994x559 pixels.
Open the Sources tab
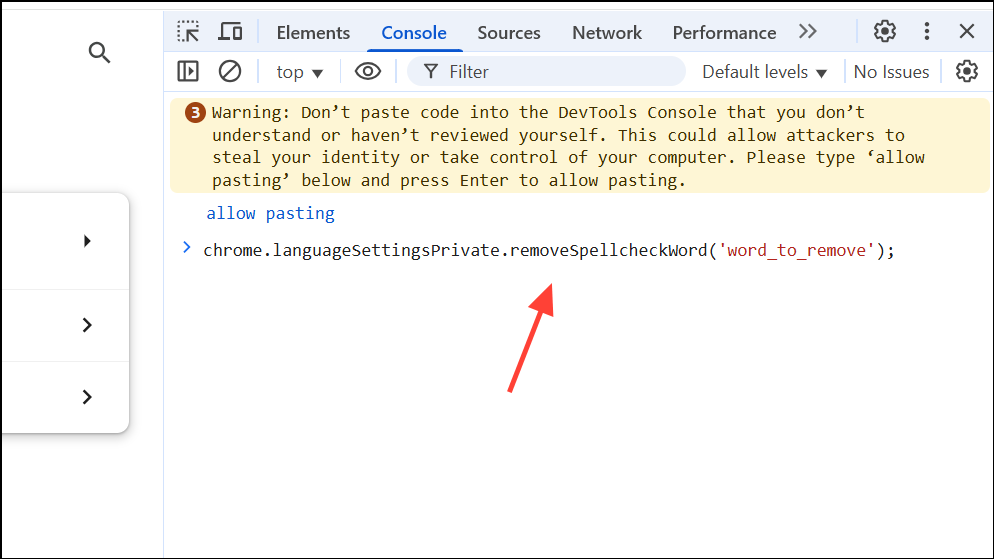click(509, 33)
